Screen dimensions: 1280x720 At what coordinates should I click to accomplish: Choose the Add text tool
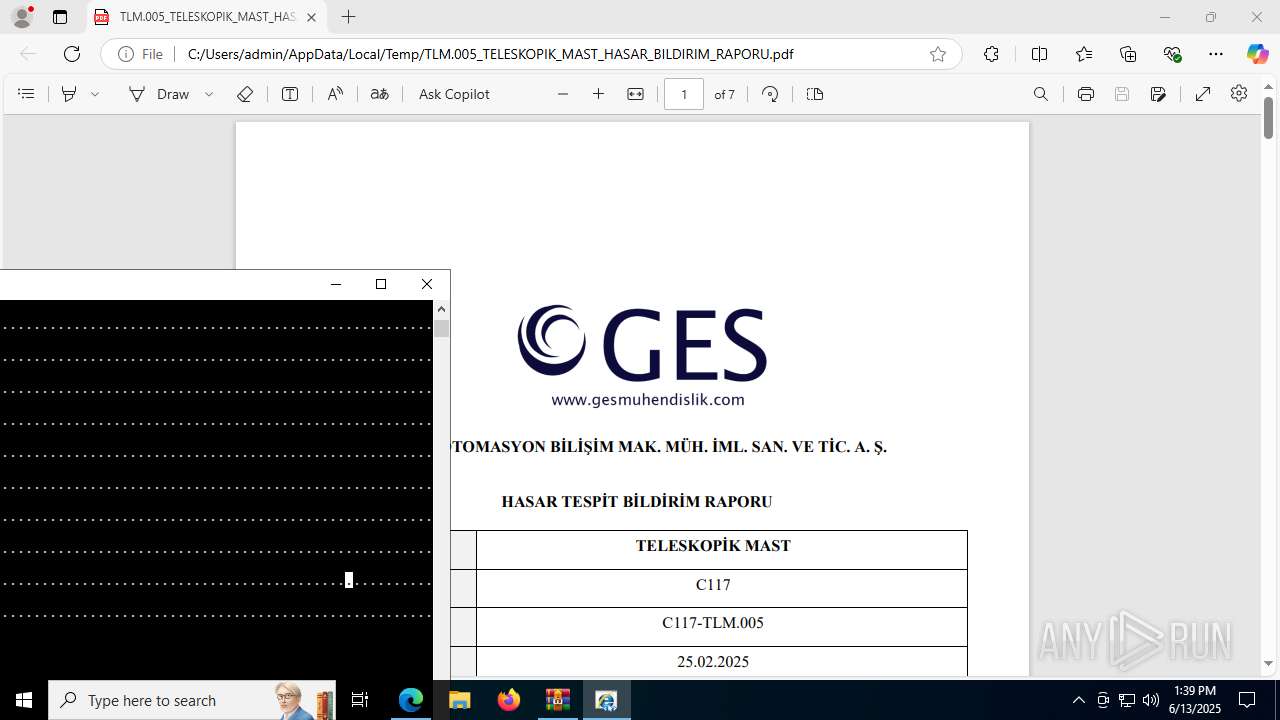(290, 94)
